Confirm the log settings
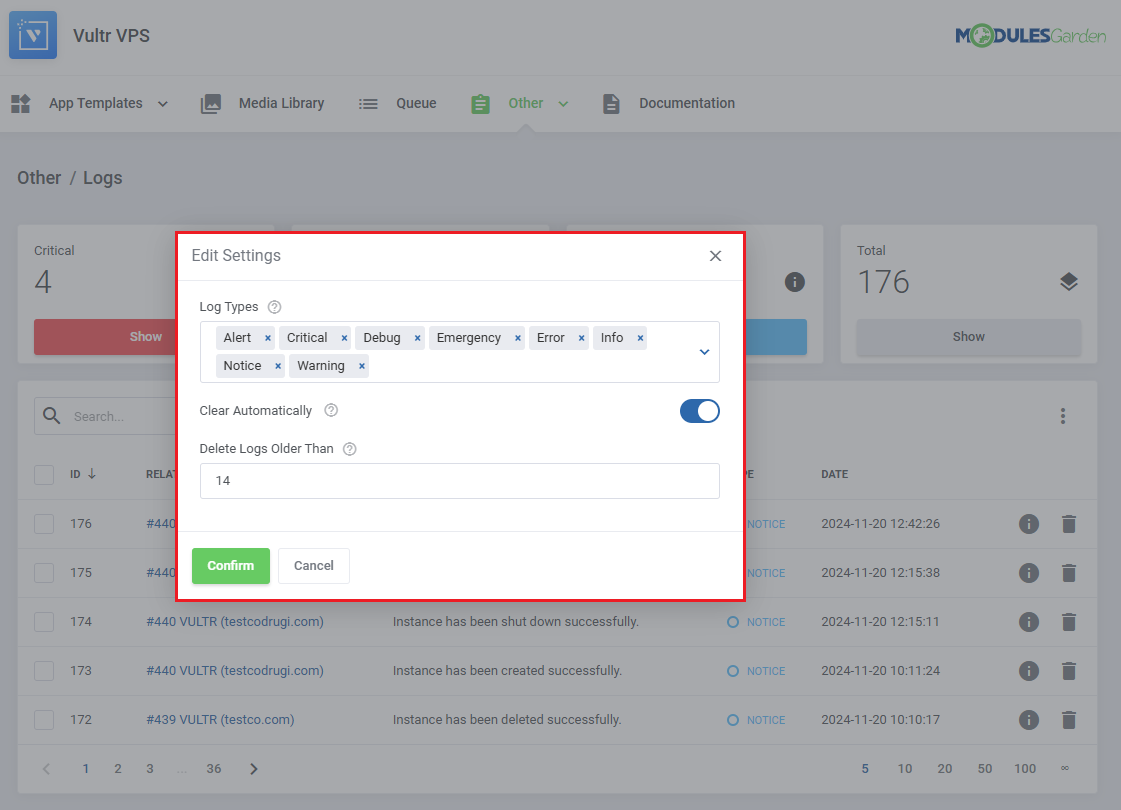The width and height of the screenshot is (1121, 810). pyautogui.click(x=231, y=566)
